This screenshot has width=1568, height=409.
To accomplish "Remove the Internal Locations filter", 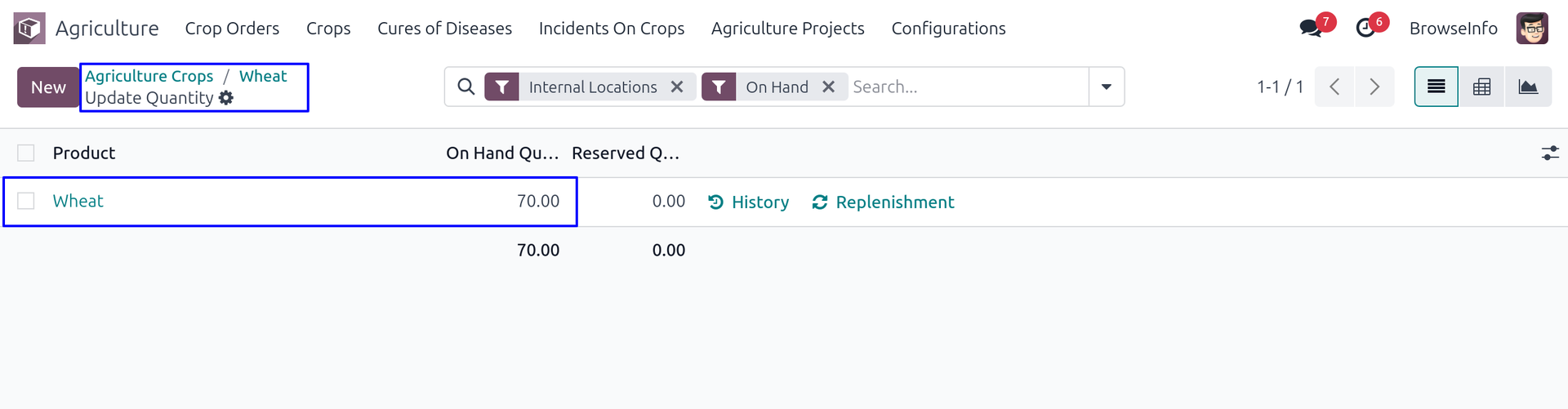I will [x=677, y=87].
